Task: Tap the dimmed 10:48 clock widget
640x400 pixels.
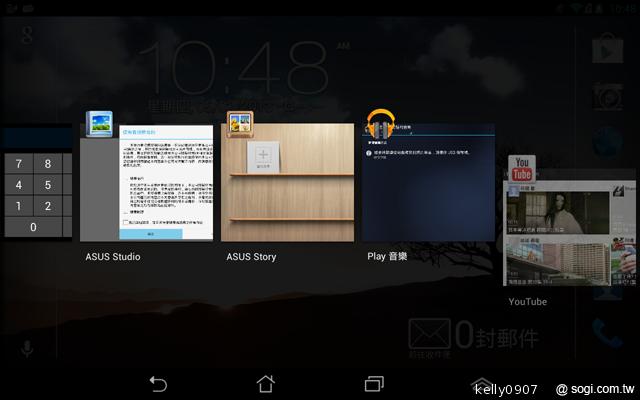Action: pyautogui.click(x=235, y=68)
